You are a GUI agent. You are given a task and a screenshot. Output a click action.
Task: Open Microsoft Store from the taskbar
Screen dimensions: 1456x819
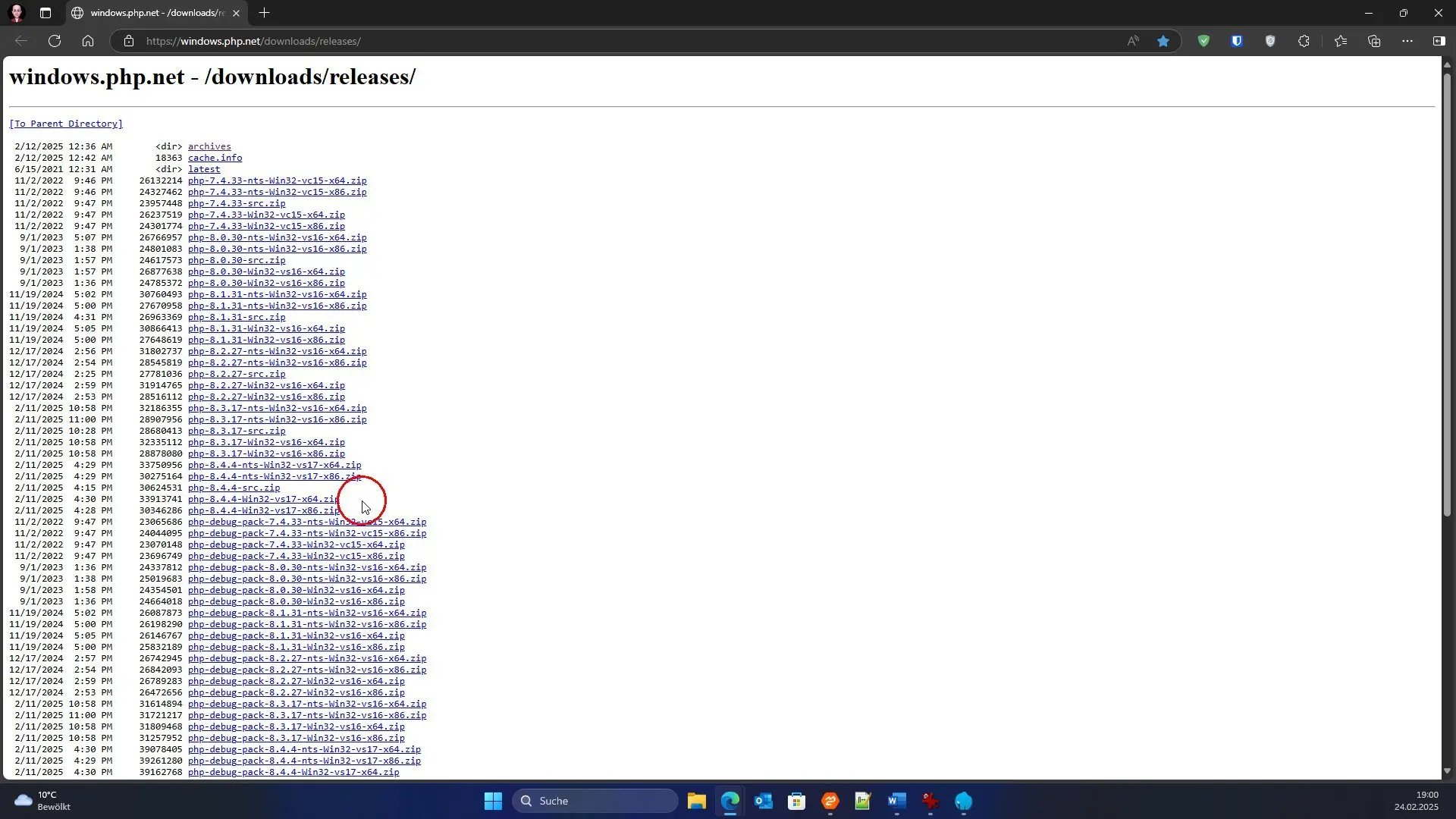point(796,801)
